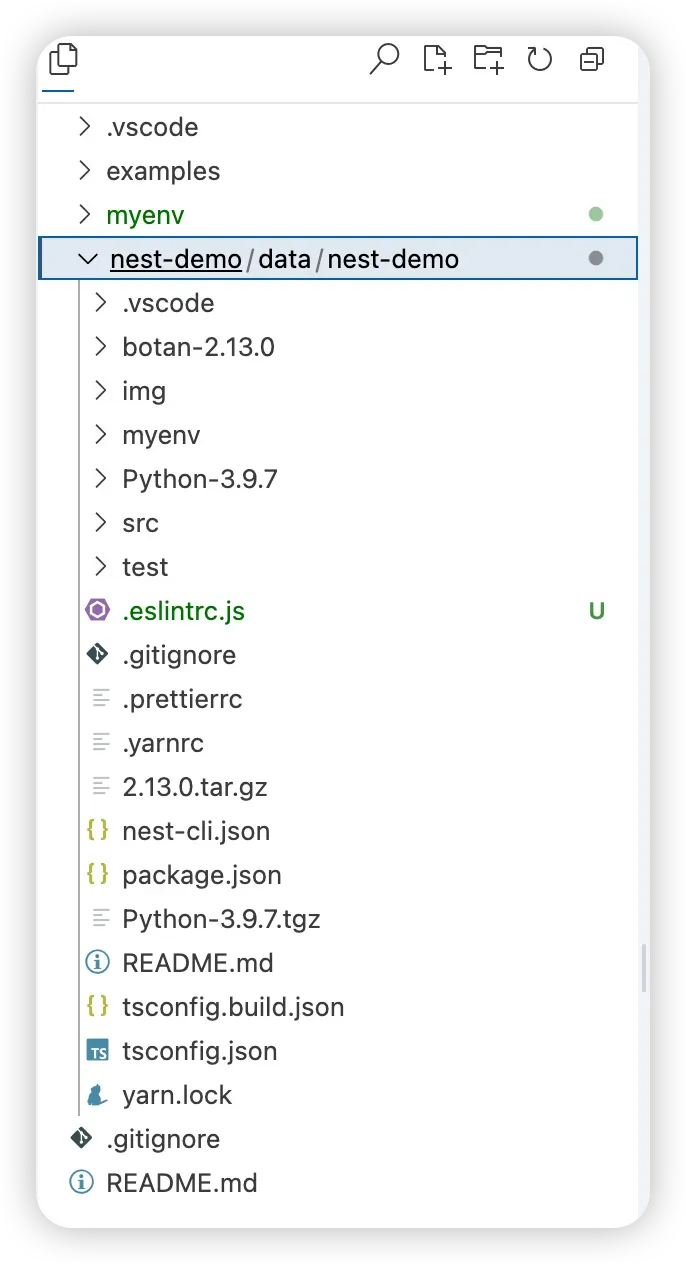Open the root-level .gitignore file
The height and width of the screenshot is (1264, 686).
point(163,1139)
